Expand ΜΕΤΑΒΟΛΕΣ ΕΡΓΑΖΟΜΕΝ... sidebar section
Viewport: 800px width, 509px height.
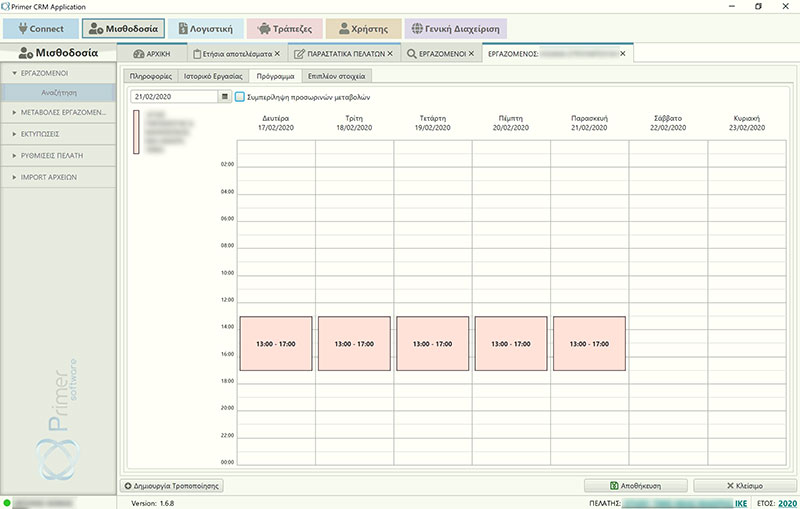(59, 112)
